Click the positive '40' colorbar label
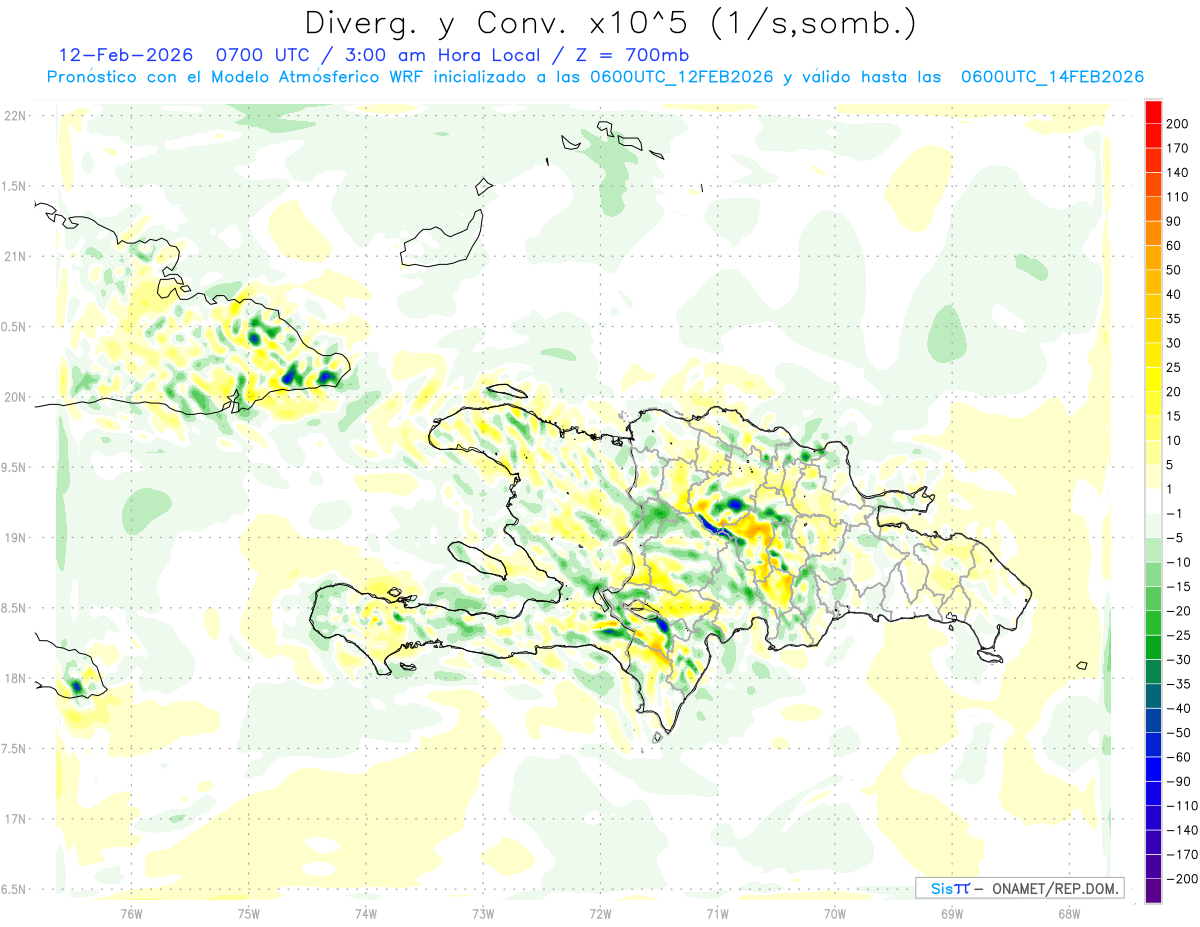1200x927 pixels. pos(1174,294)
